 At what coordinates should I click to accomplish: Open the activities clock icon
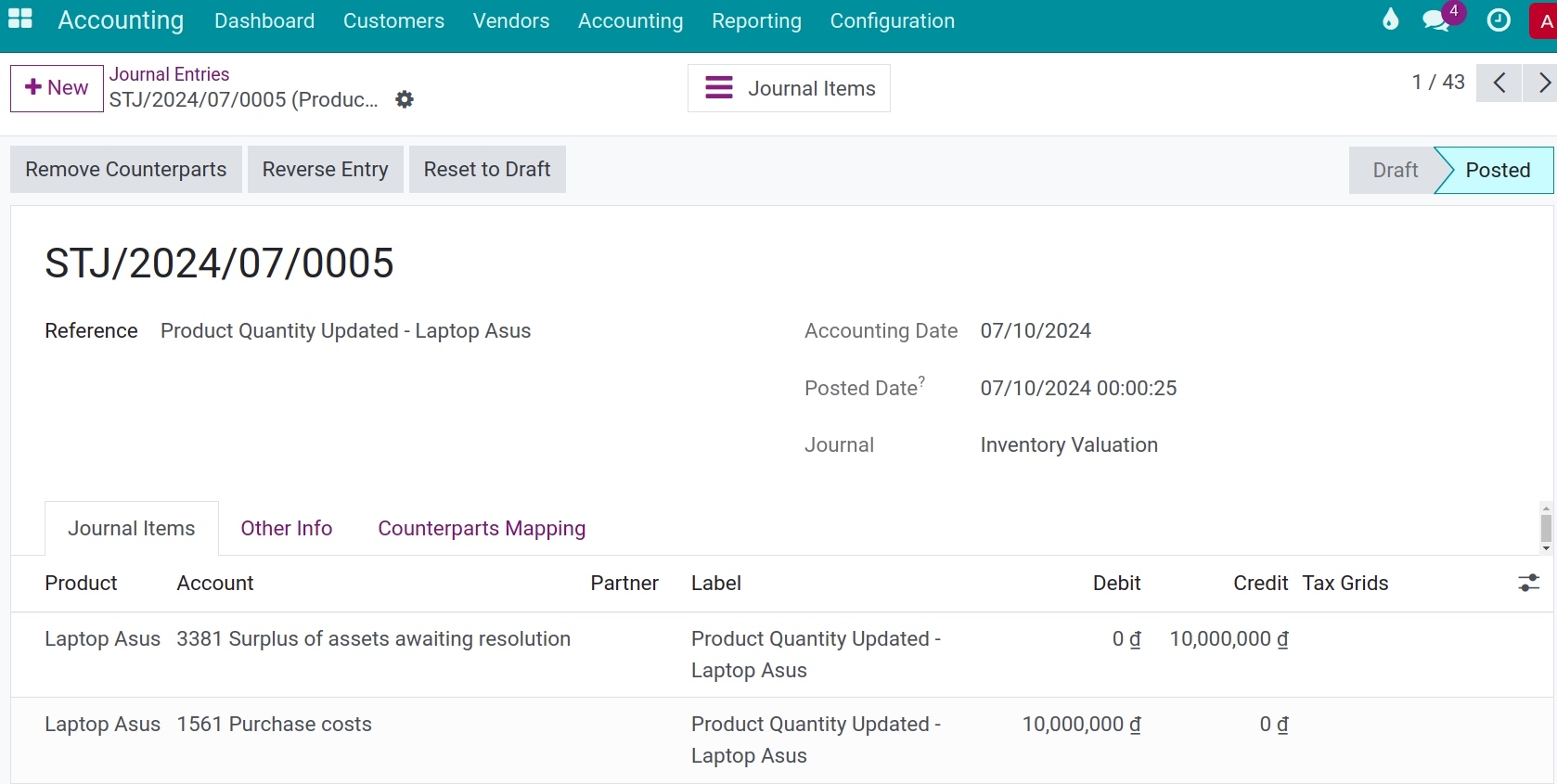[x=1499, y=19]
